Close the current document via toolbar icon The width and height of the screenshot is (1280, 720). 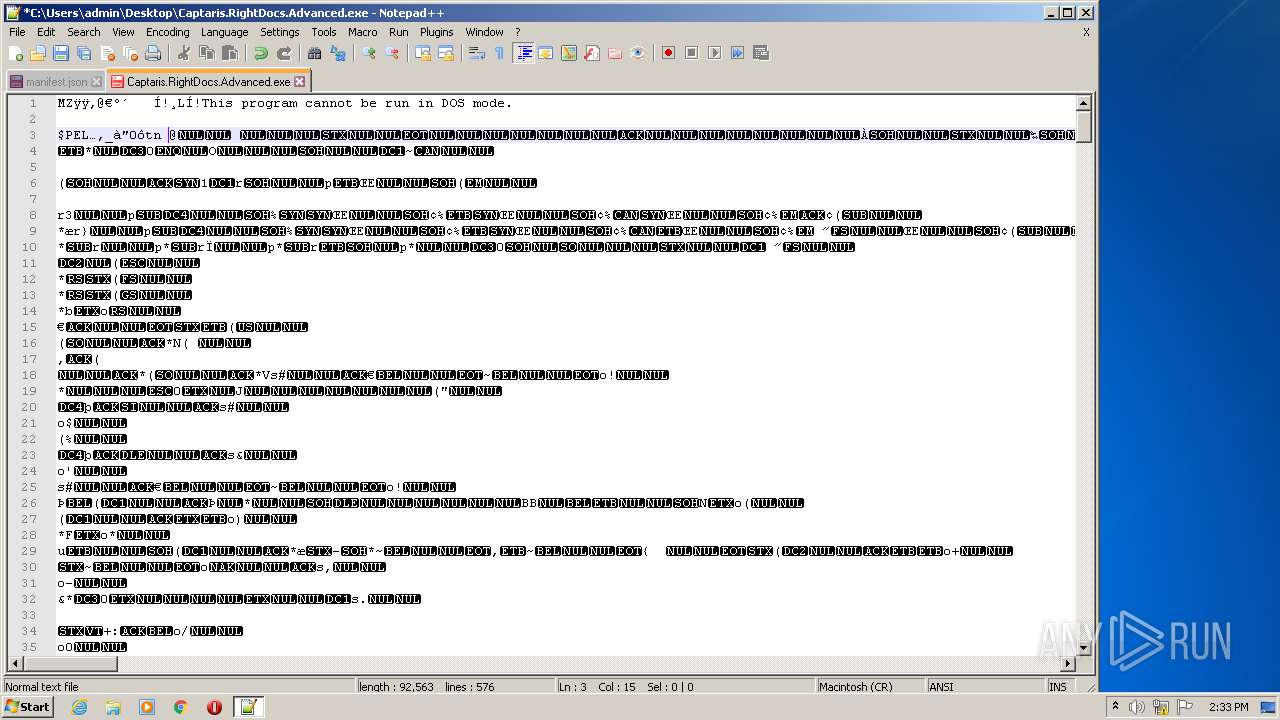coord(107,53)
